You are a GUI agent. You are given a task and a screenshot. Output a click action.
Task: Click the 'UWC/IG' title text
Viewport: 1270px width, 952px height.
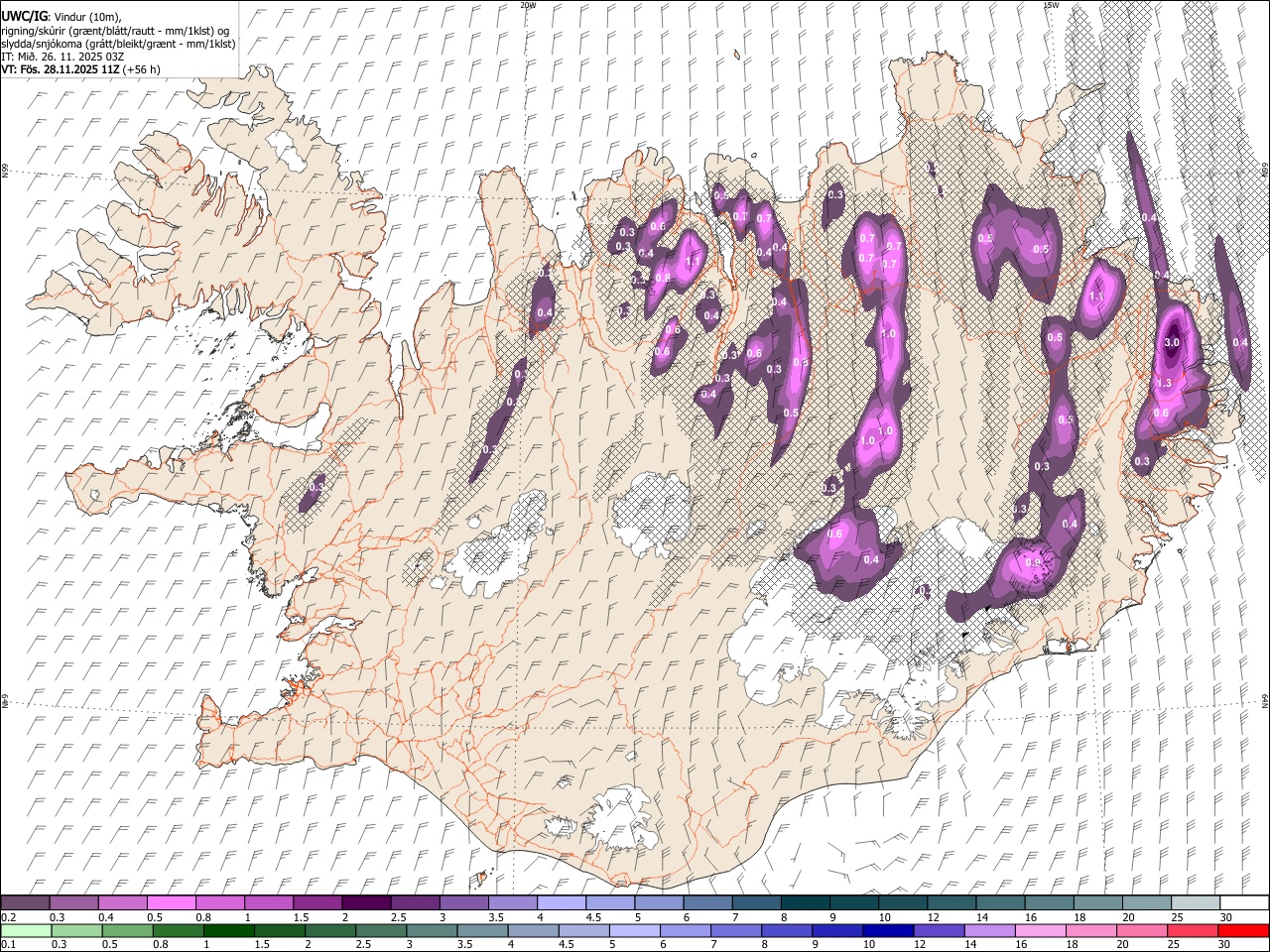click(23, 16)
